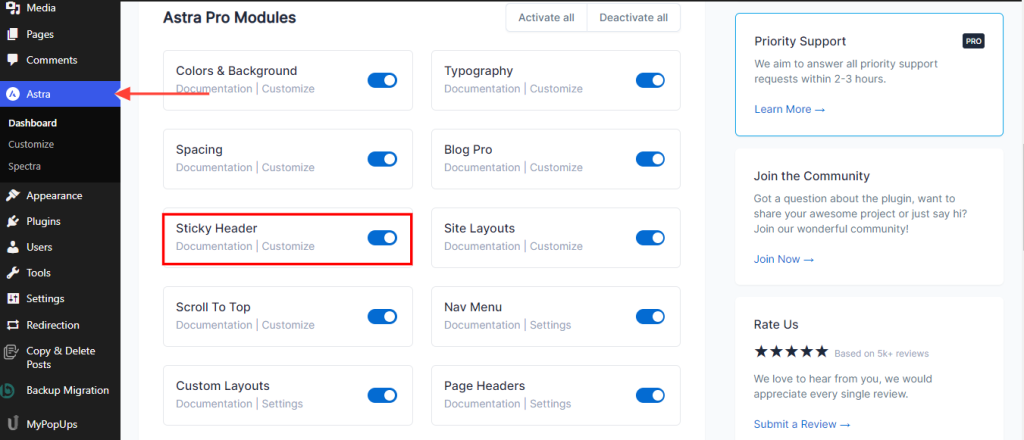
Task: Open the Tools wrench icon
Action: click(12, 273)
